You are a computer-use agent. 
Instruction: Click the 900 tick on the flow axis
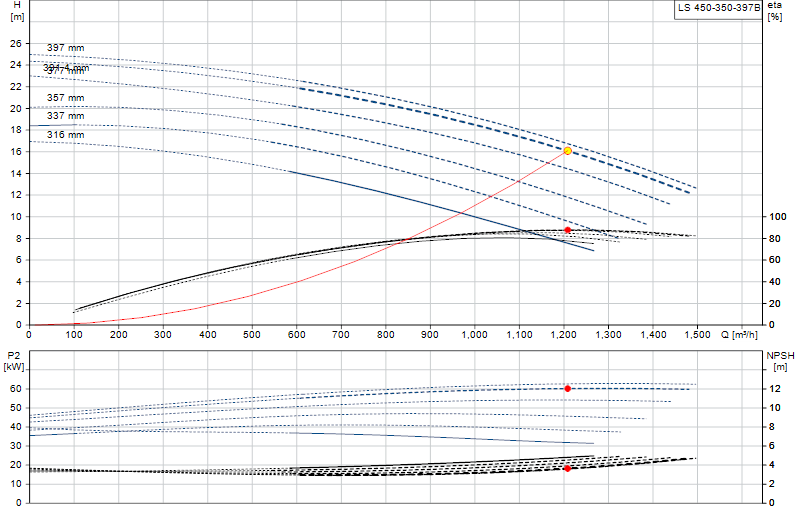pos(430,335)
